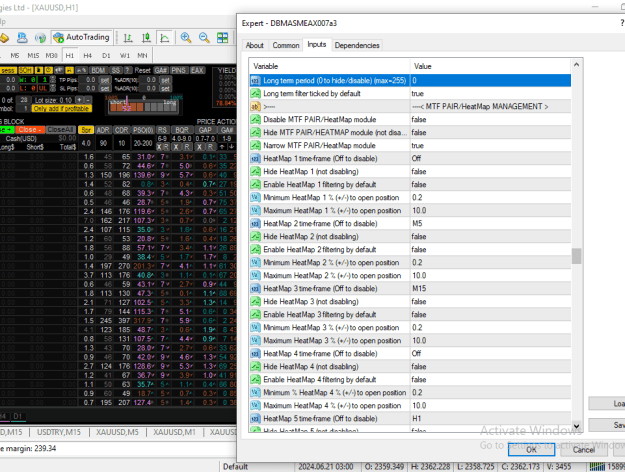
Task: Toggle the Only add if profitable option
Action: click(62, 109)
